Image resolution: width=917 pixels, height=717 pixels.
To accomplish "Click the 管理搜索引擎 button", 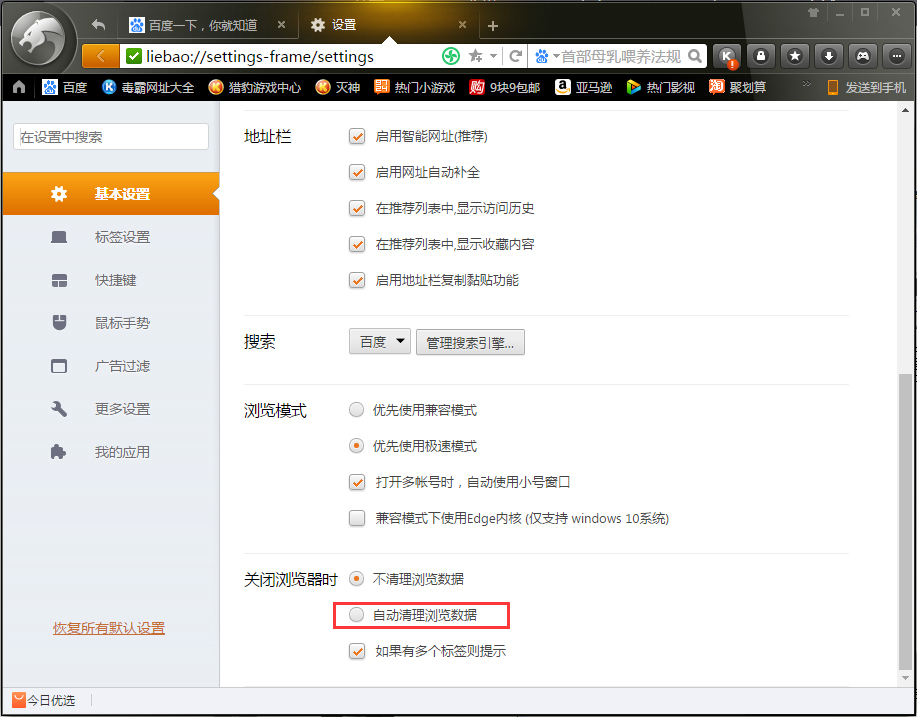I will click(x=469, y=341).
